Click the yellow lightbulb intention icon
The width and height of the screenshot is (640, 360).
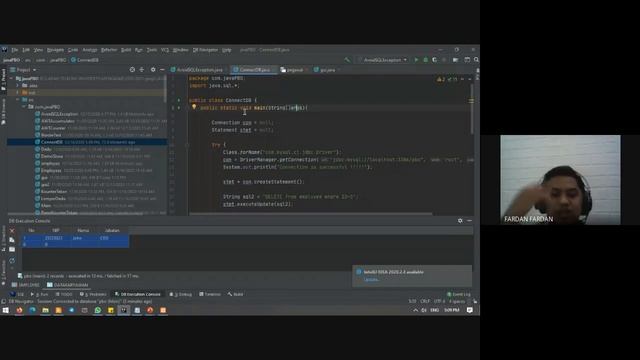194,107
